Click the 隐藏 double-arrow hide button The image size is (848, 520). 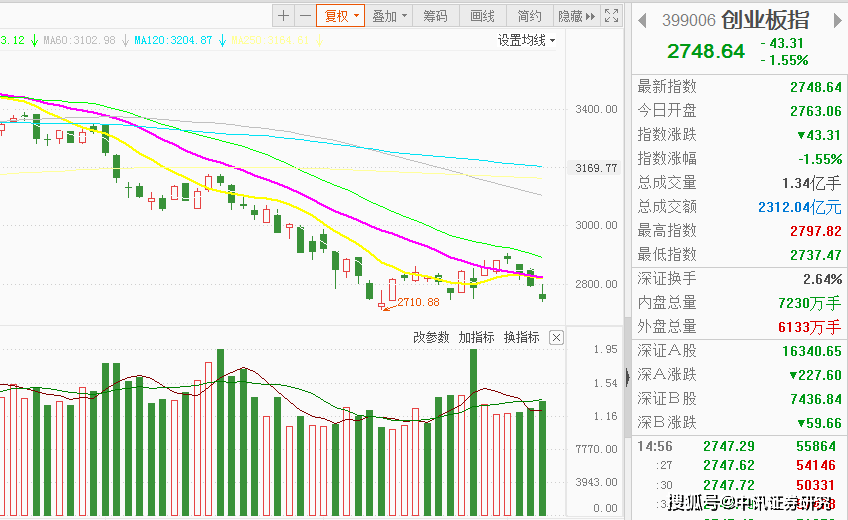(576, 15)
